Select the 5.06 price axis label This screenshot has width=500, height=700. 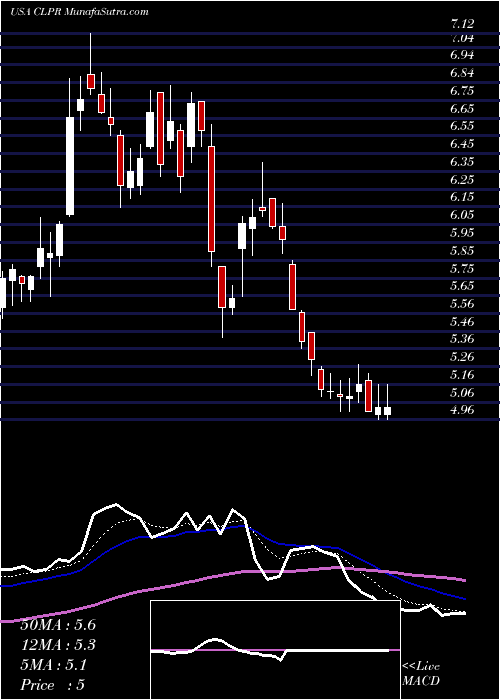point(462,392)
